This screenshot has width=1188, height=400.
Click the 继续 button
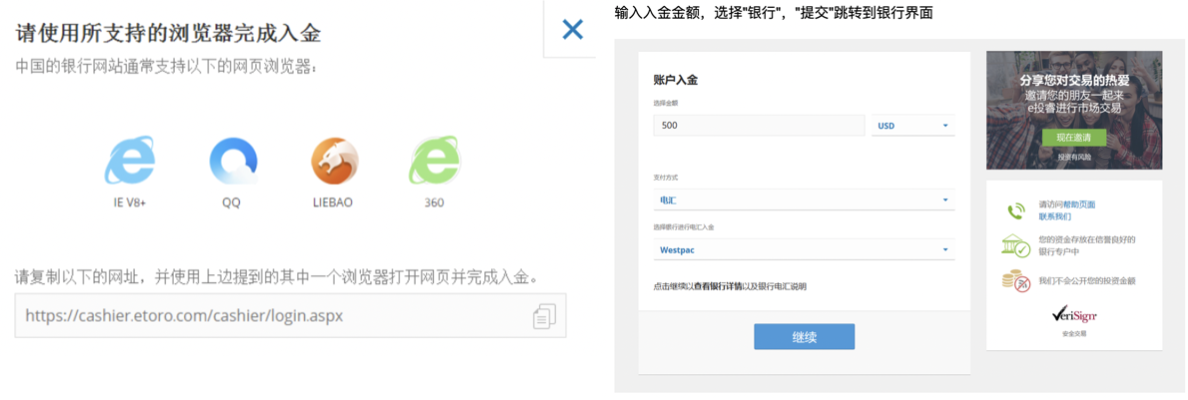[804, 337]
